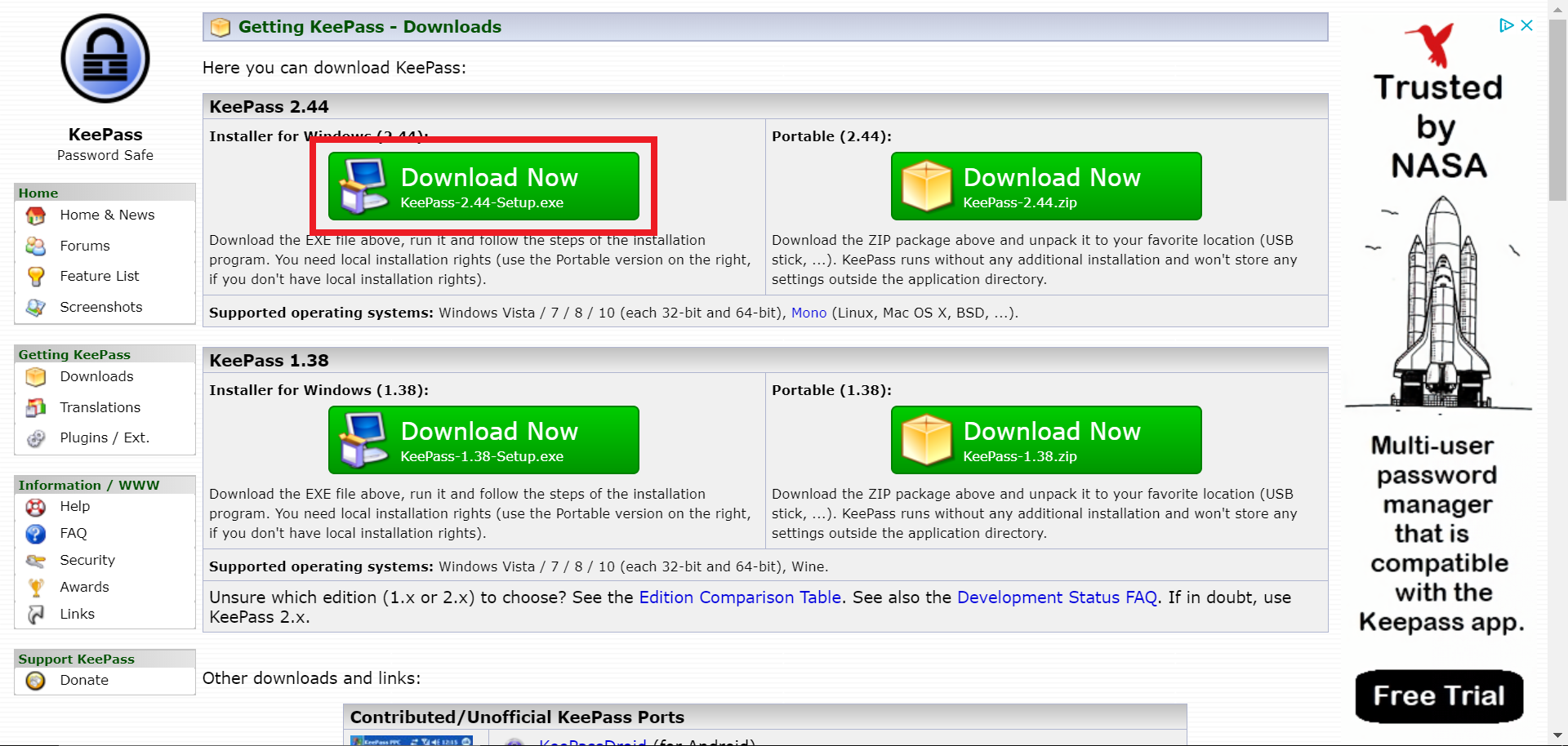Follow the Mono link

tap(808, 313)
